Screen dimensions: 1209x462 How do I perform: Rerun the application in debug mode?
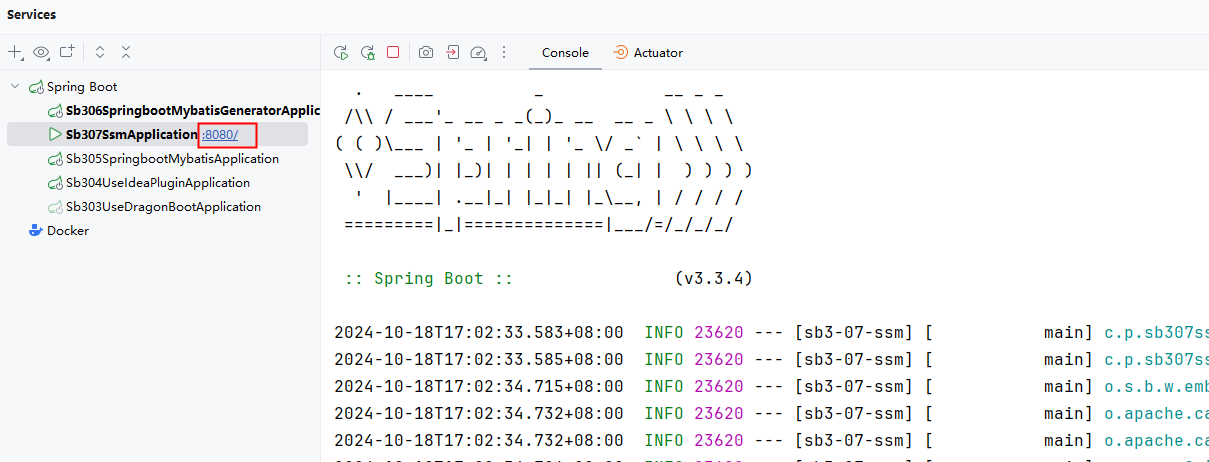(x=367, y=52)
